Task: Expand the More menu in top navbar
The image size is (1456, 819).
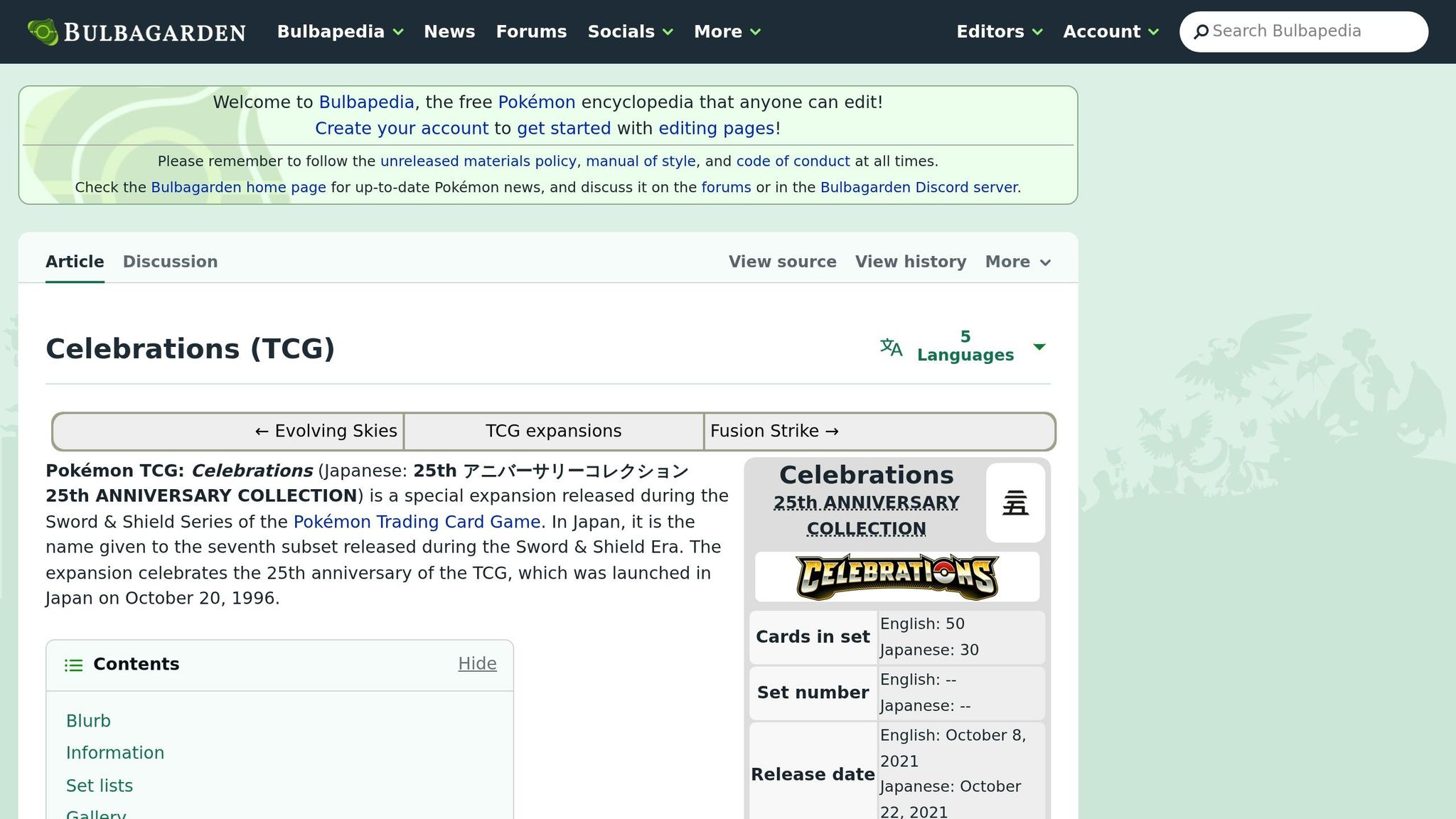Action: tap(727, 32)
